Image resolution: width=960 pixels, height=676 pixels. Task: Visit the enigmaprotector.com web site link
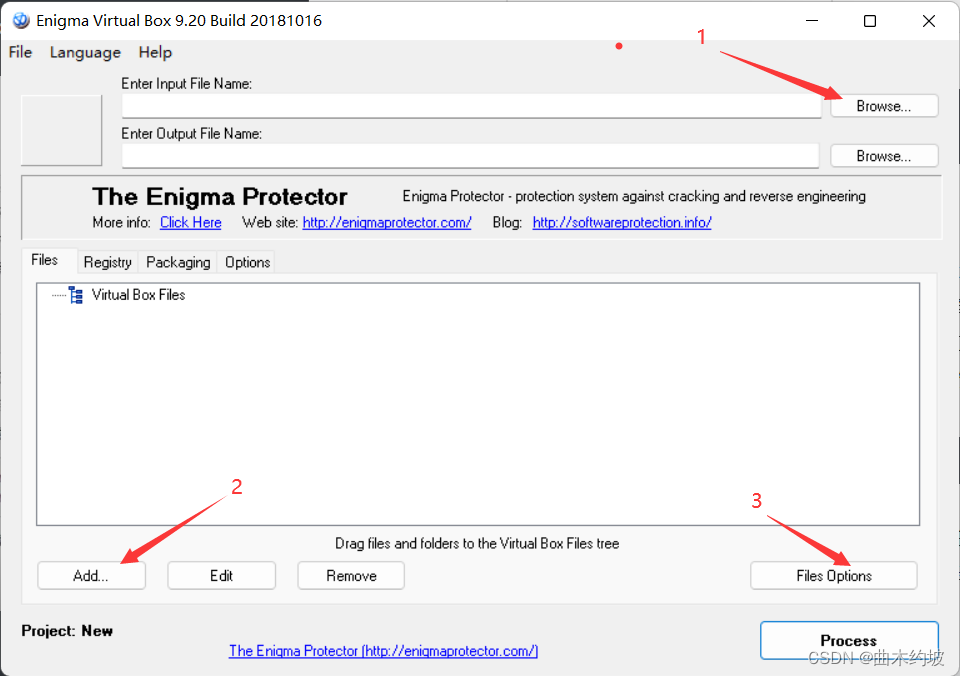(x=387, y=222)
